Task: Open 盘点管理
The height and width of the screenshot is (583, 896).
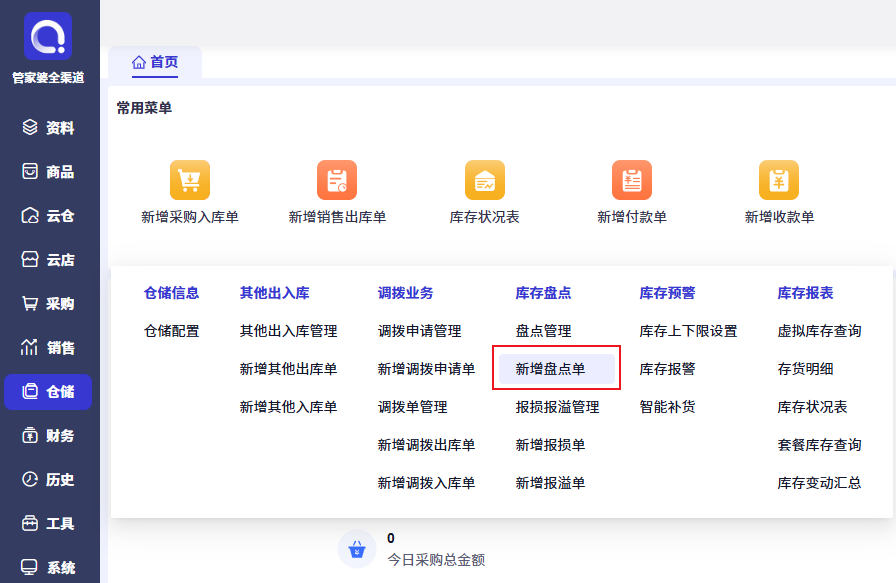Action: pyautogui.click(x=543, y=331)
